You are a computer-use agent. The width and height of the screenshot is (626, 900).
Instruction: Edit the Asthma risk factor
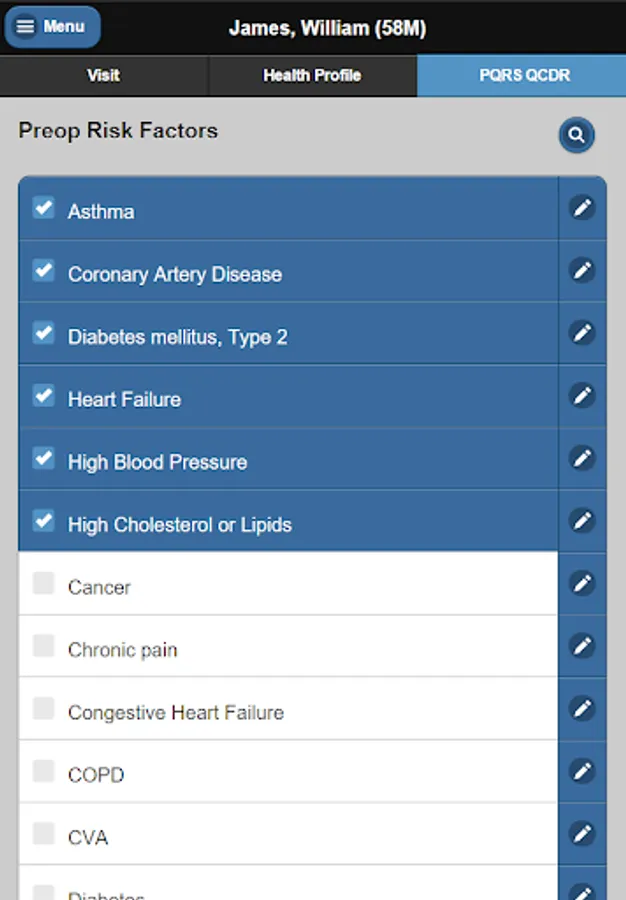pos(582,207)
